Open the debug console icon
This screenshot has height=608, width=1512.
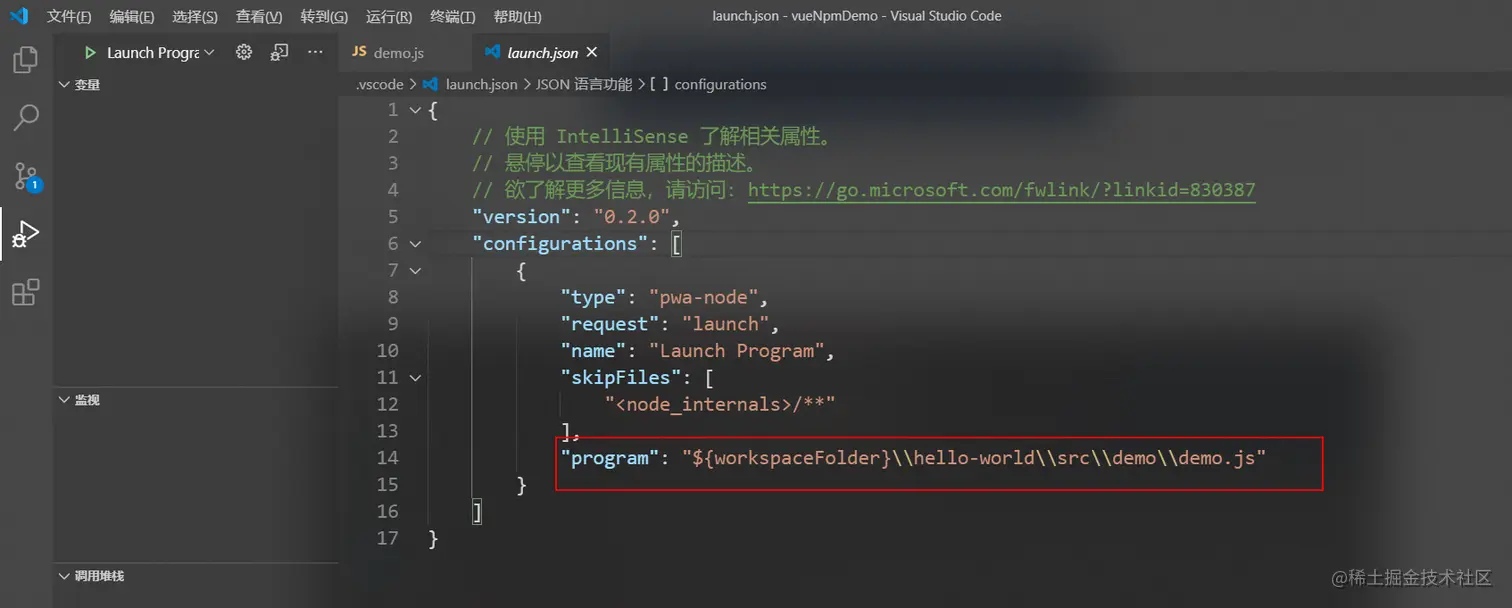click(279, 52)
